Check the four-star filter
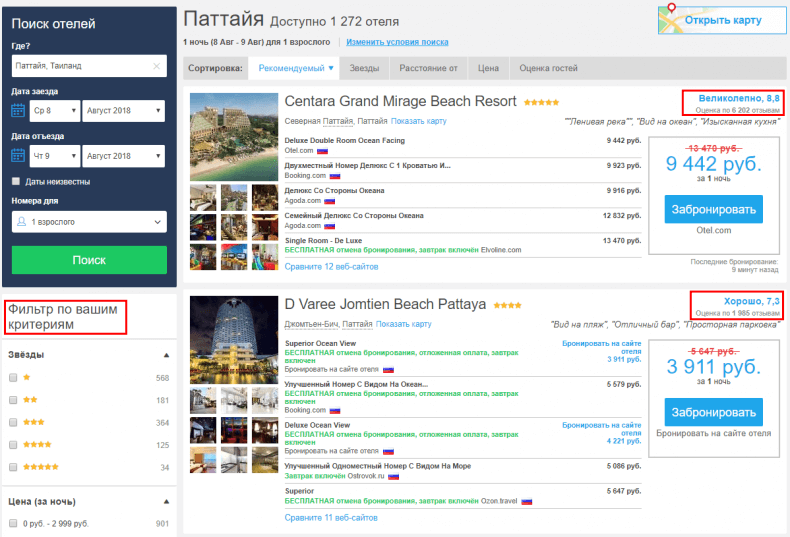Screen dimensions: 790x537 [x=13, y=445]
